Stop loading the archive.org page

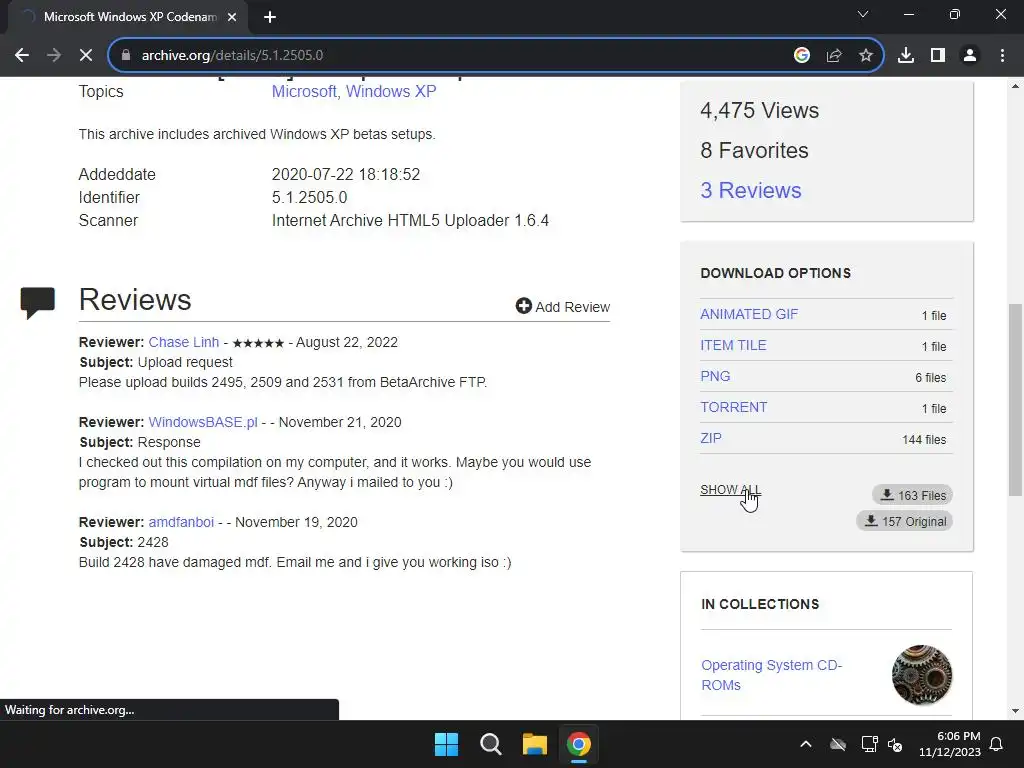(86, 56)
